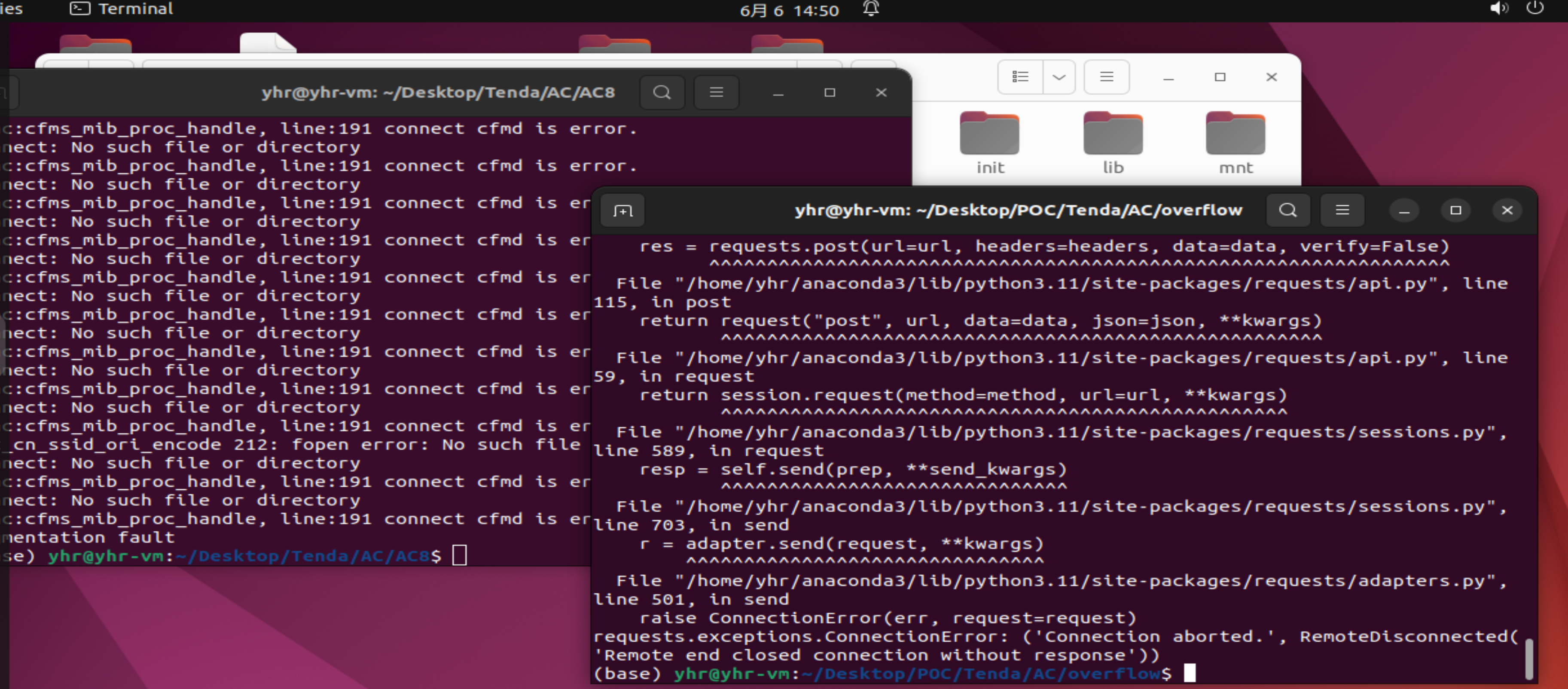
Task: Open clock calendar showing 14:50
Action: point(789,10)
